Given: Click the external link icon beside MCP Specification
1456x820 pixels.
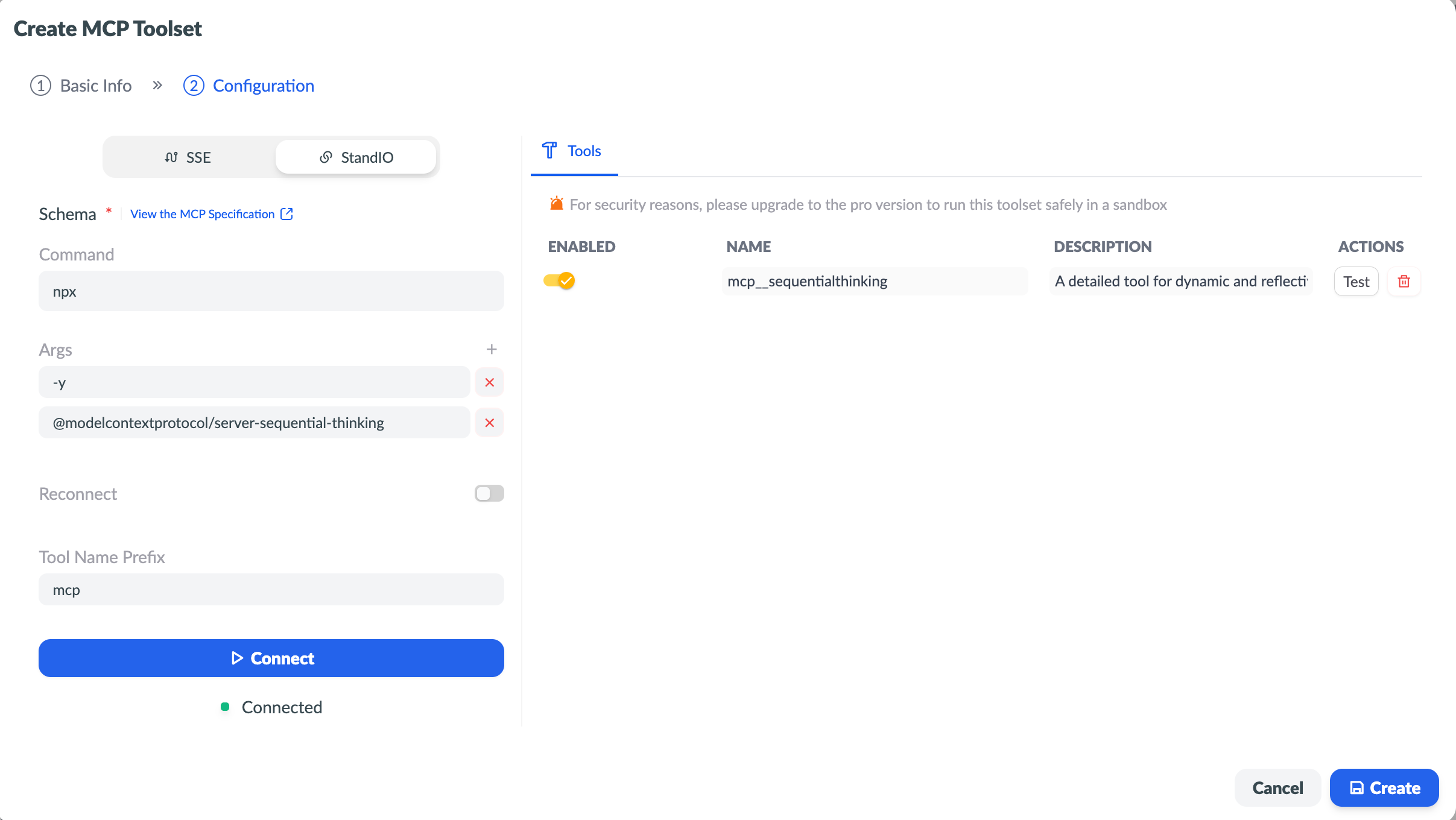Looking at the screenshot, I should [287, 214].
